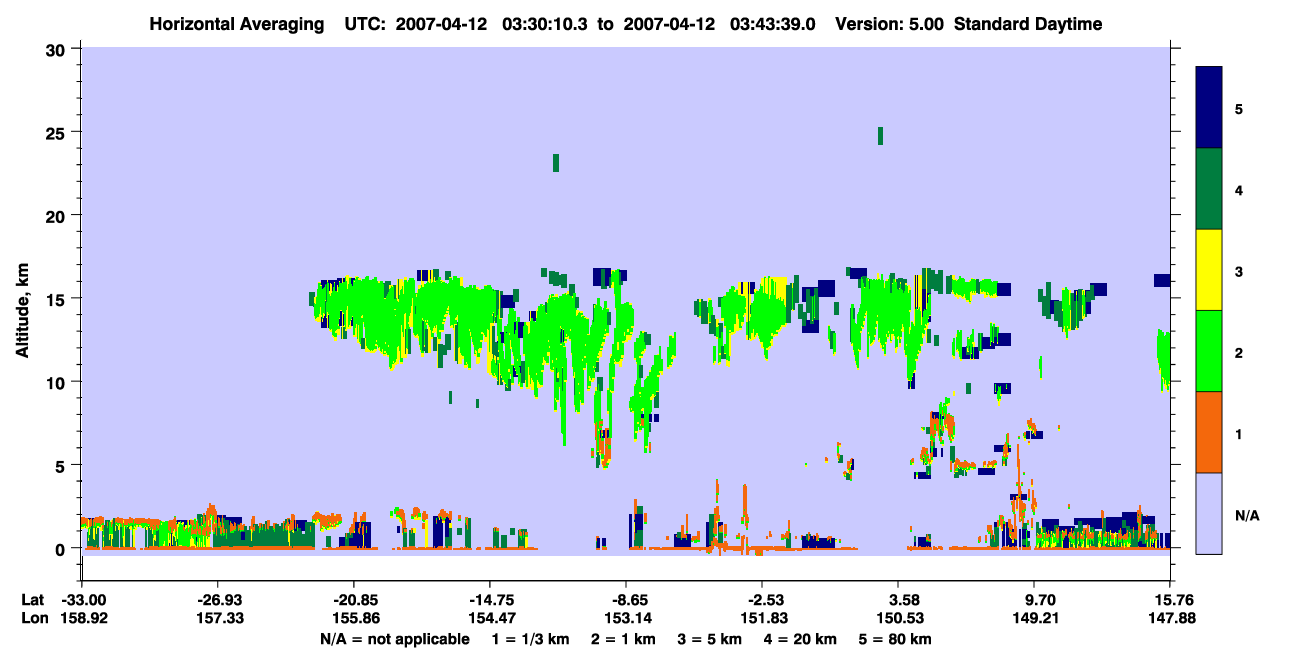Click the longitude value 149.21

click(1034, 618)
